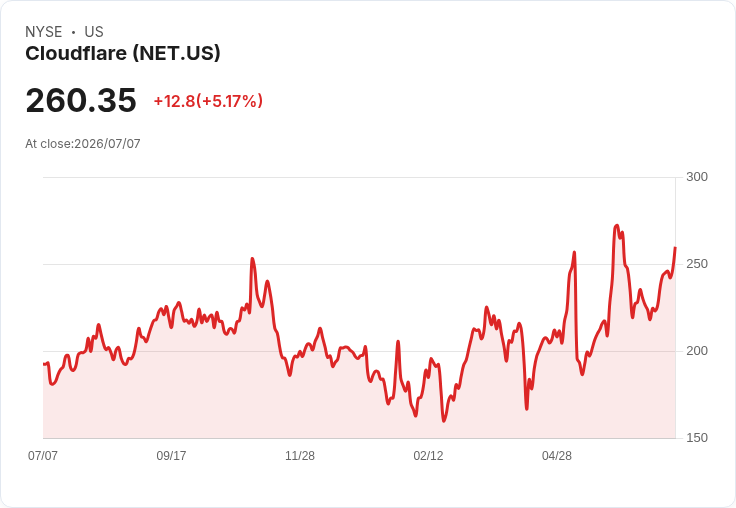The image size is (736, 508).
Task: Click the Cloudflare (NET.US) title
Action: point(123,54)
